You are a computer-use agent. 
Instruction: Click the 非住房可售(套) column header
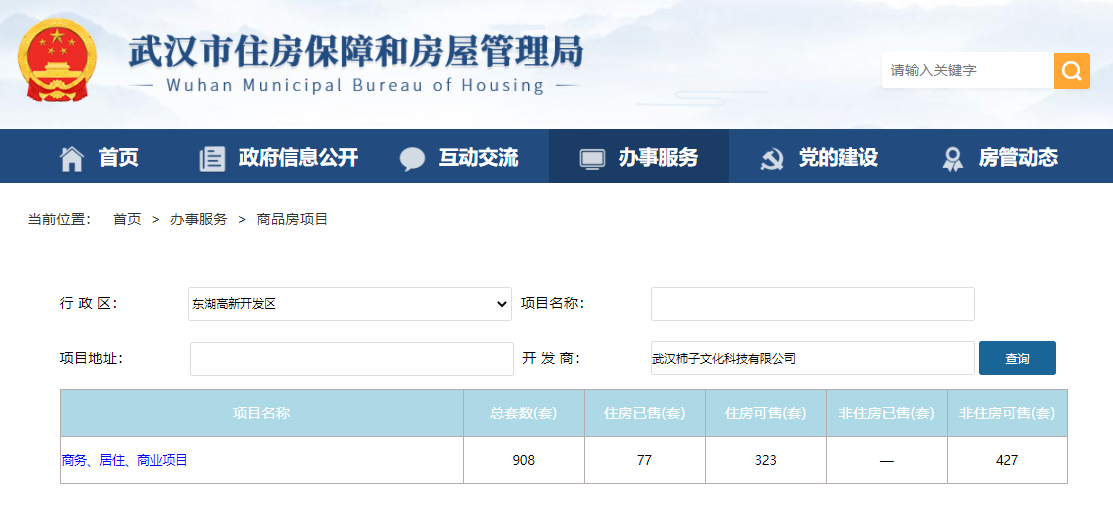pos(1007,413)
